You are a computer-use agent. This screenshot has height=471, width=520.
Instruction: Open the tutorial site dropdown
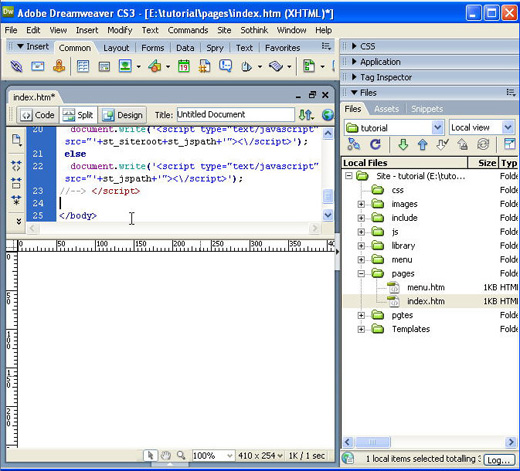(x=437, y=128)
